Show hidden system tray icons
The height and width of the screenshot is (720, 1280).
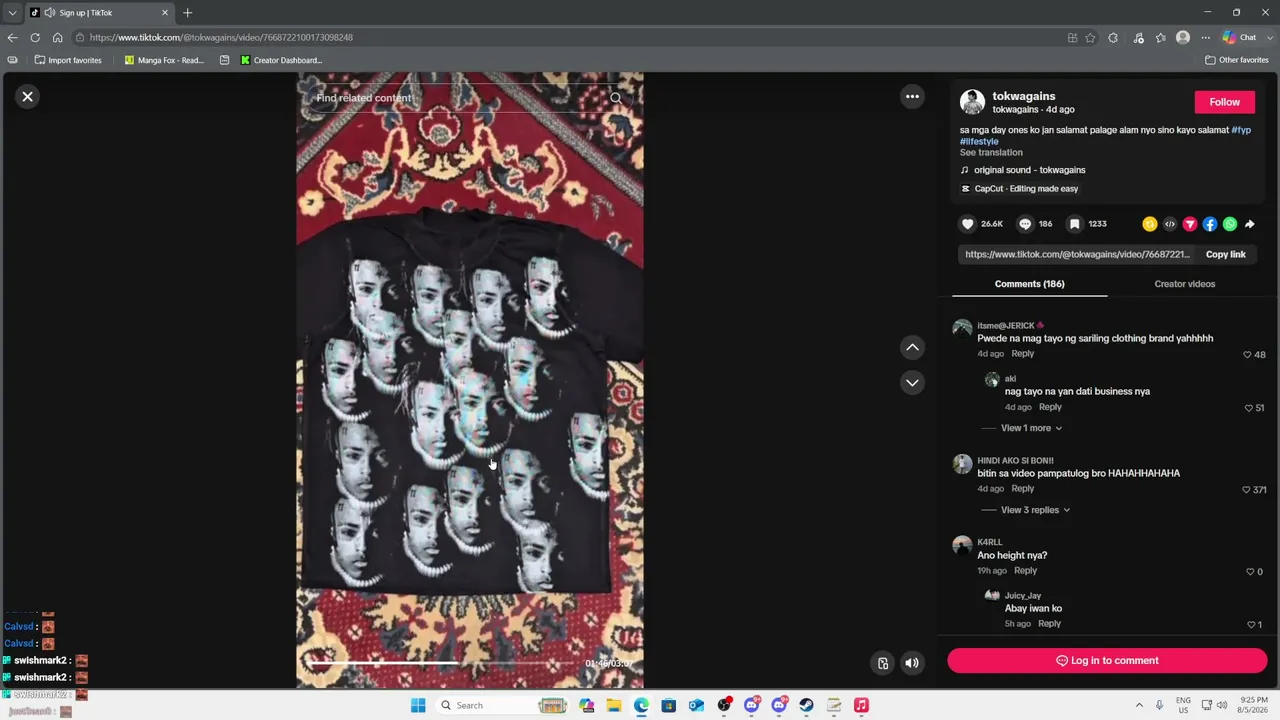[1139, 705]
